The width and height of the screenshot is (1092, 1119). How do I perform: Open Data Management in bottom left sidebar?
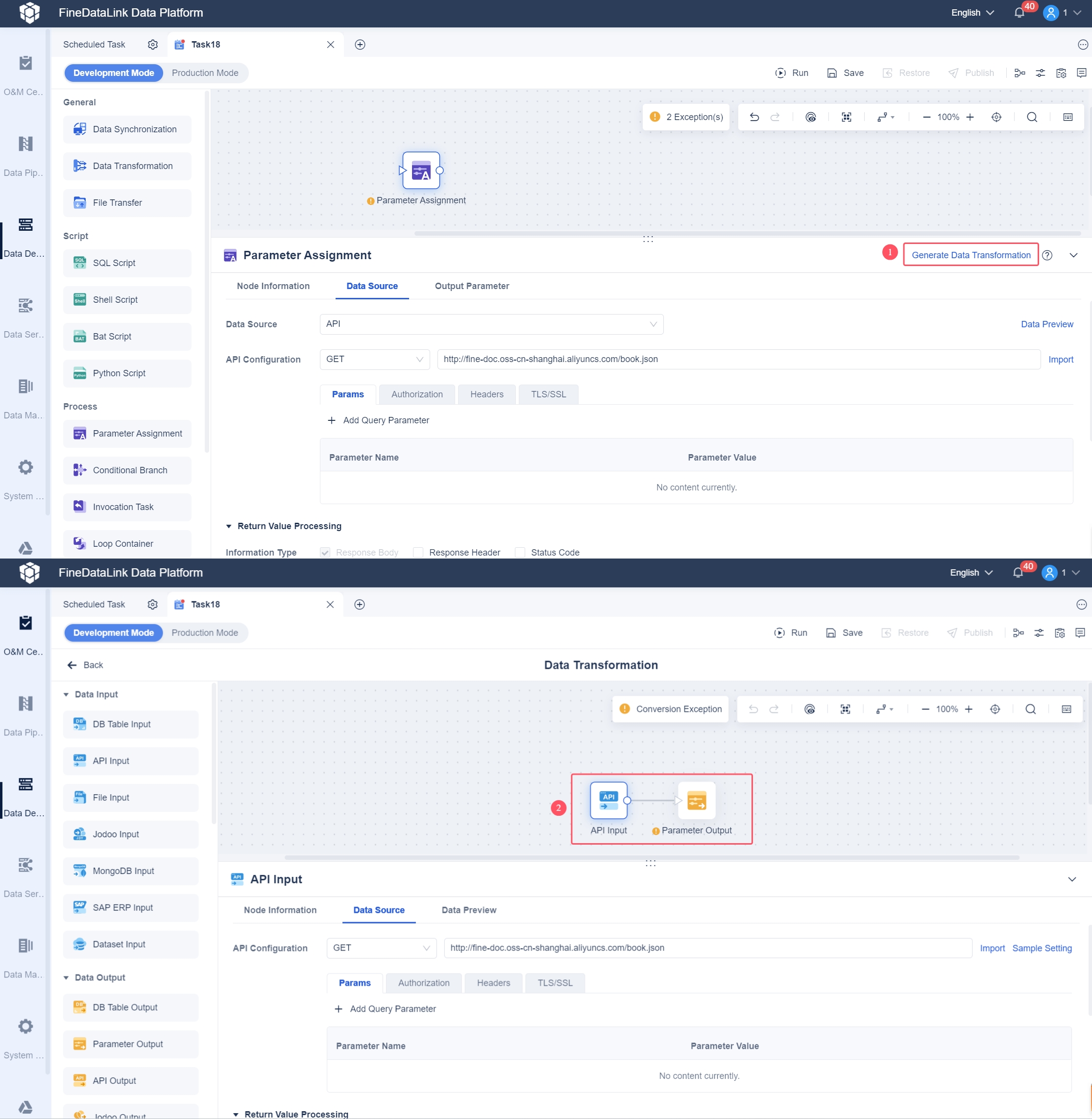click(x=25, y=956)
